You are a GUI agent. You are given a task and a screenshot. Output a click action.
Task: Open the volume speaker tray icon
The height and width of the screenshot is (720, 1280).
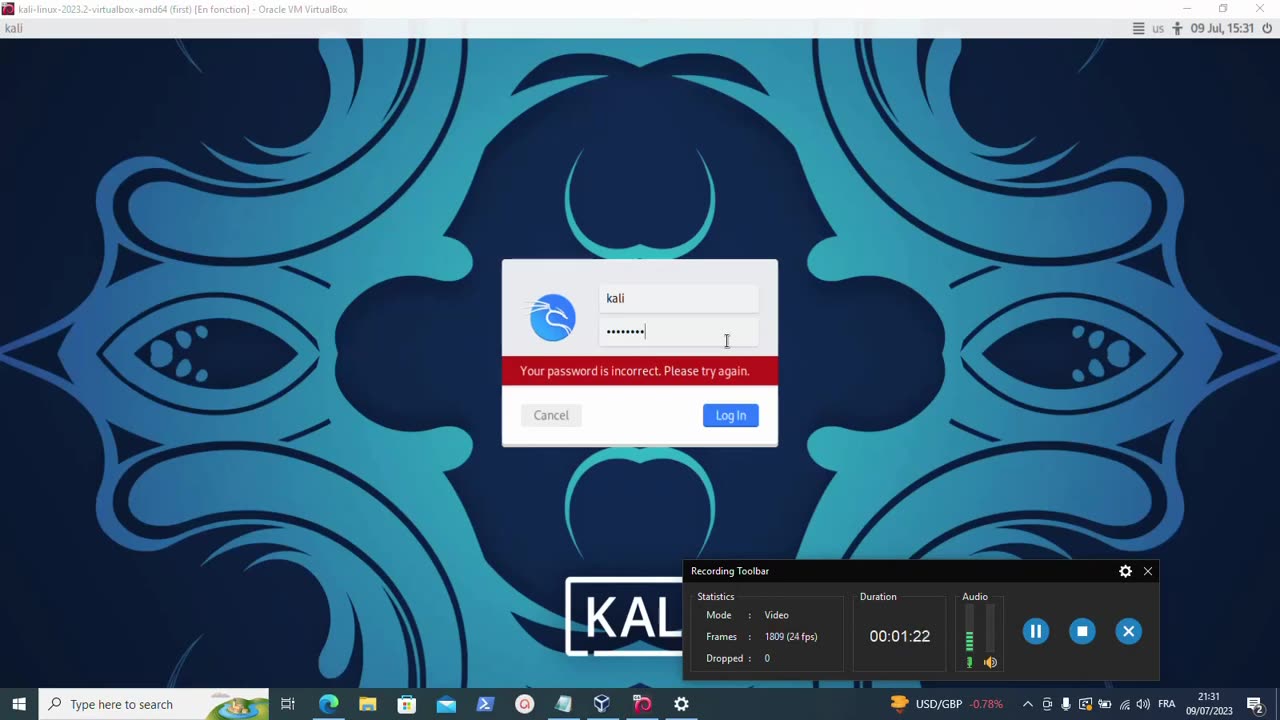click(1143, 704)
